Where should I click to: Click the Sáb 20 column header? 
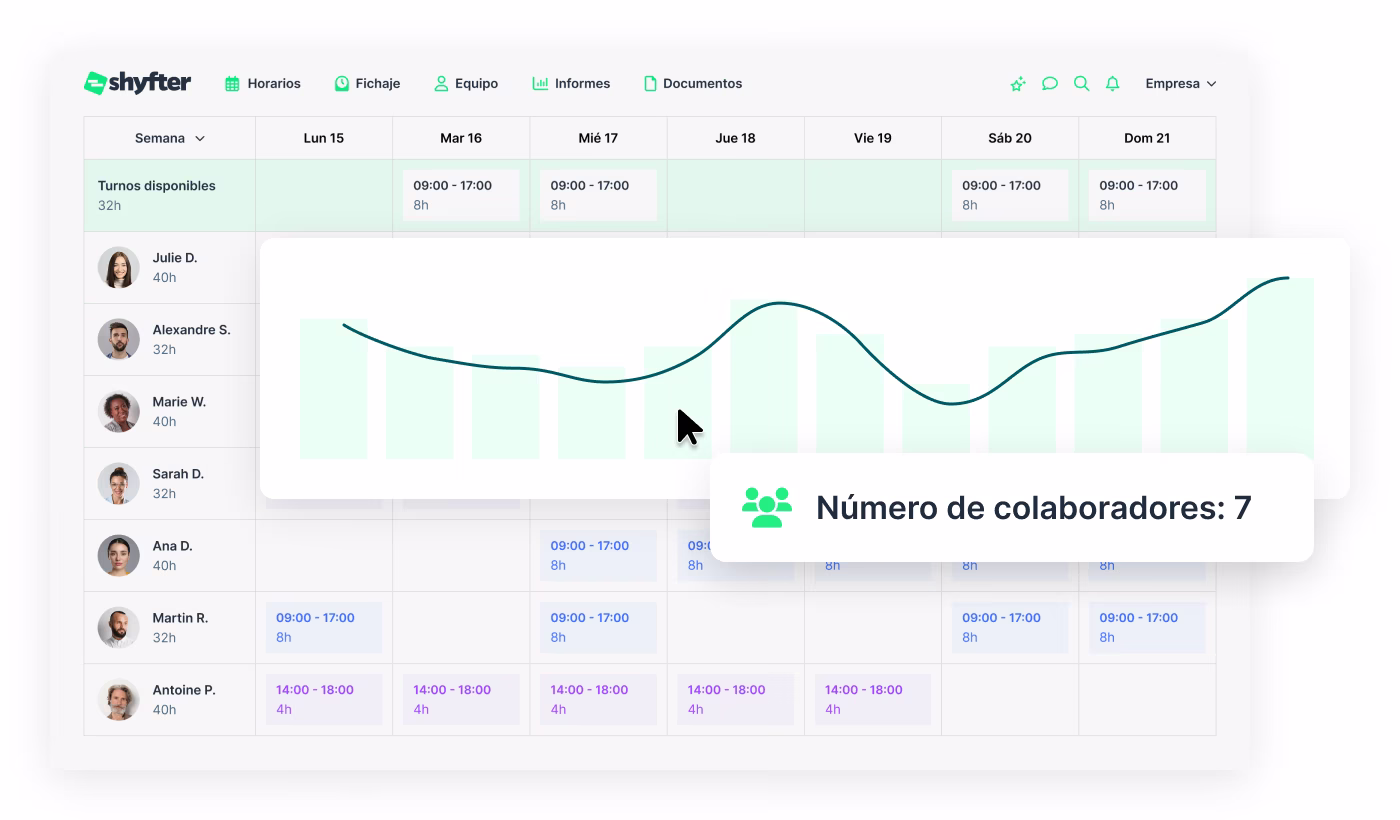[1010, 138]
